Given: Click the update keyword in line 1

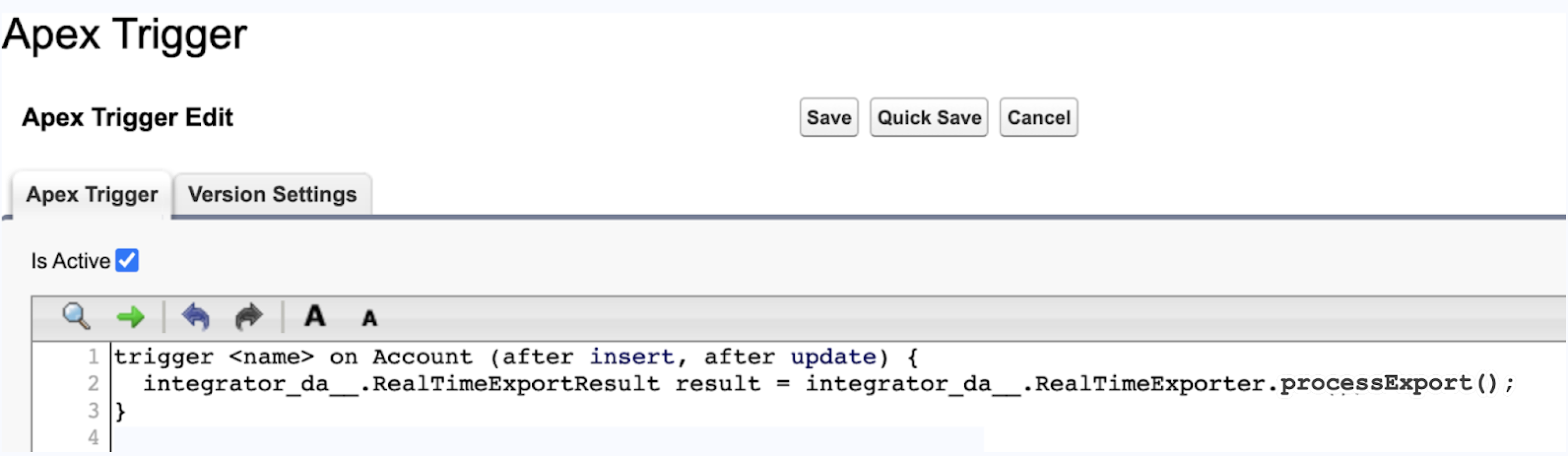Looking at the screenshot, I should (x=833, y=357).
